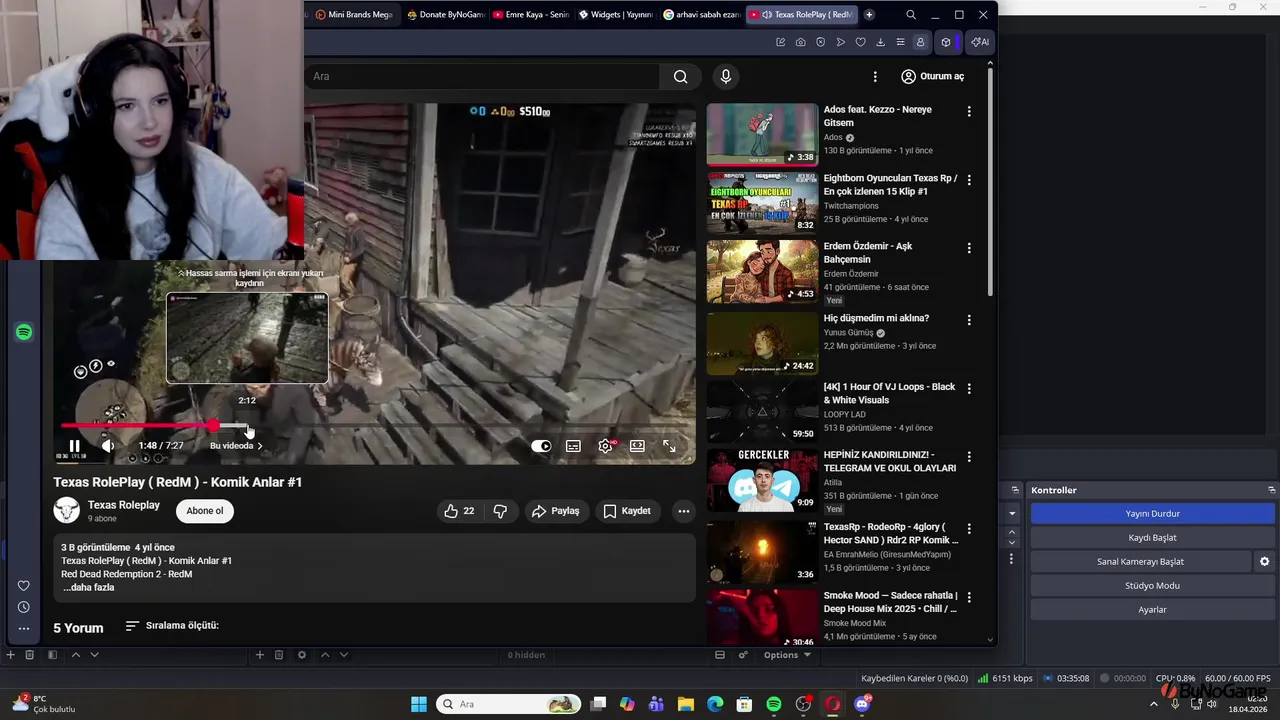Open OBS Ayarlar settings button
The height and width of the screenshot is (720, 1280).
tap(1153, 609)
